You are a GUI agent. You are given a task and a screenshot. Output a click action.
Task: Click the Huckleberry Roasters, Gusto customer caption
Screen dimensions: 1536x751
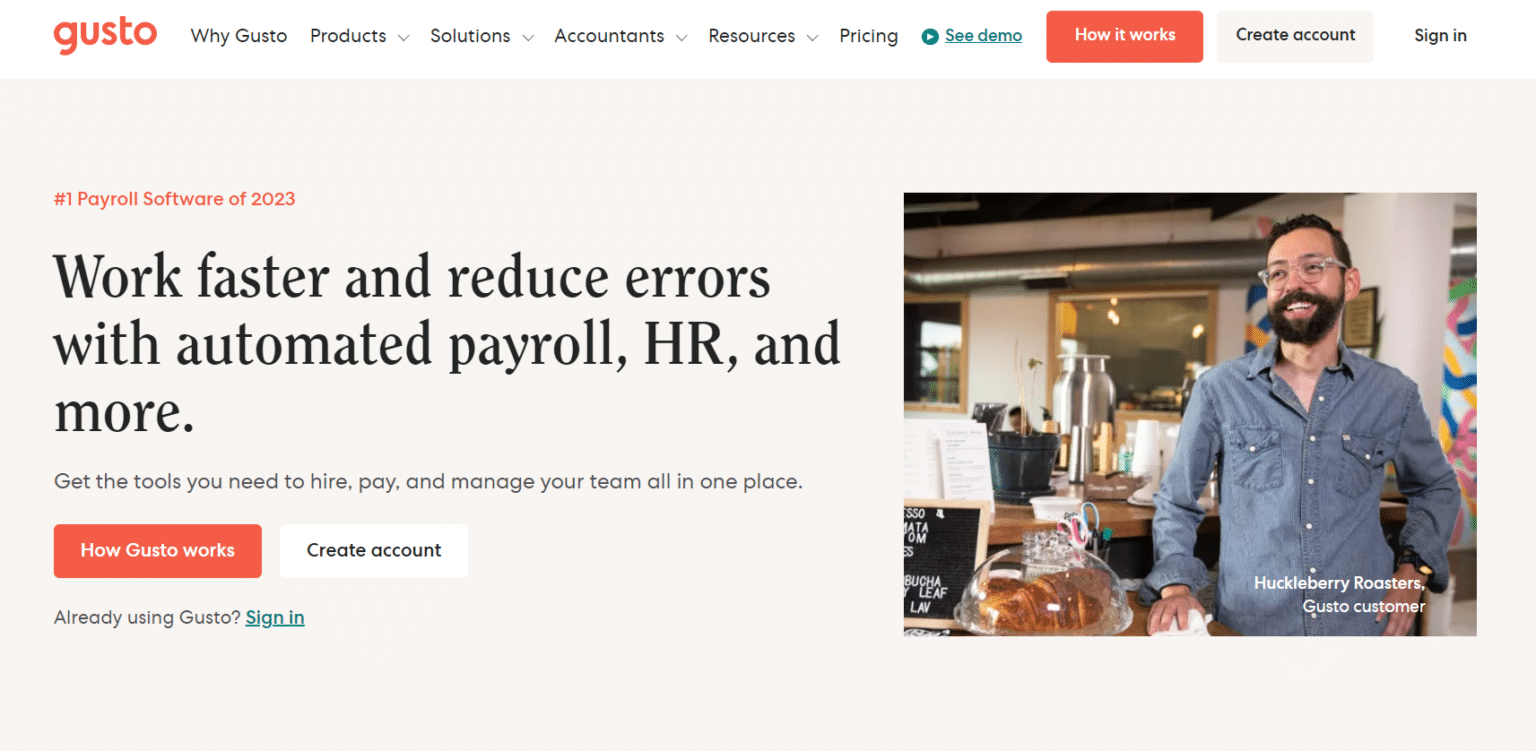click(1340, 595)
